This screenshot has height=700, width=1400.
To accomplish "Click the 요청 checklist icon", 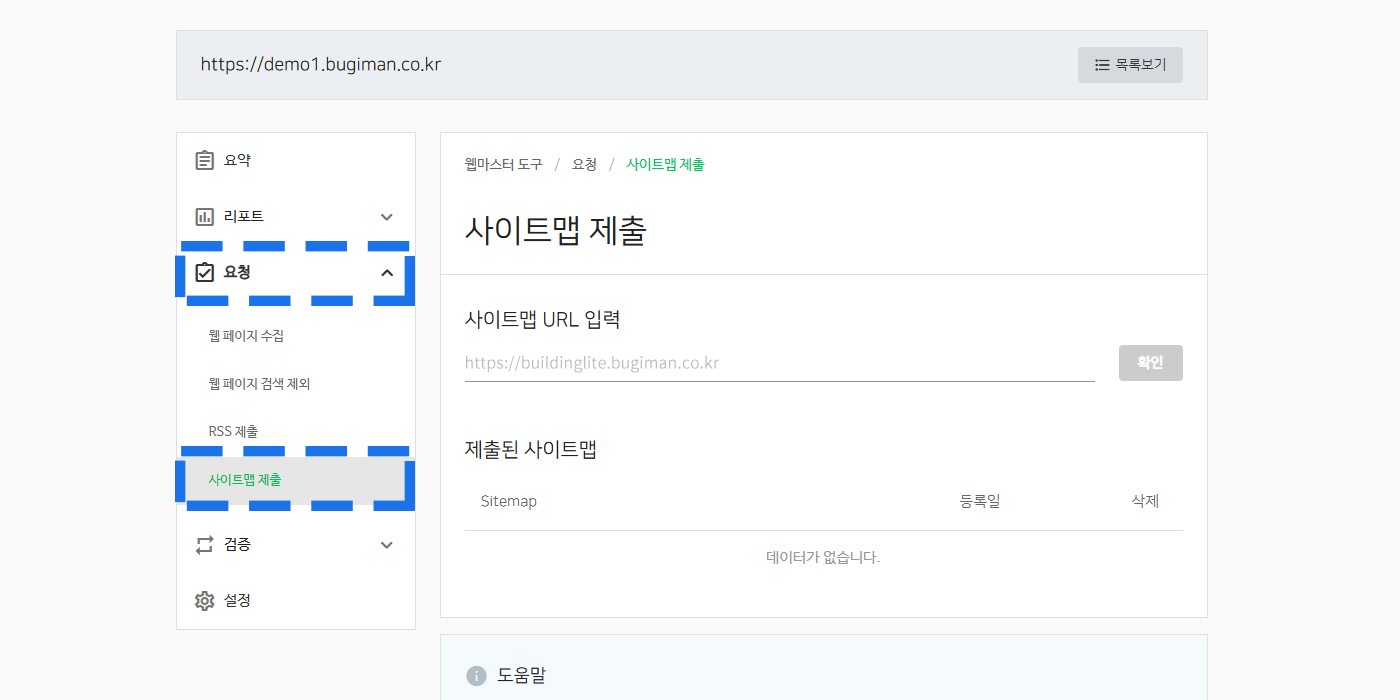I will click(x=204, y=272).
